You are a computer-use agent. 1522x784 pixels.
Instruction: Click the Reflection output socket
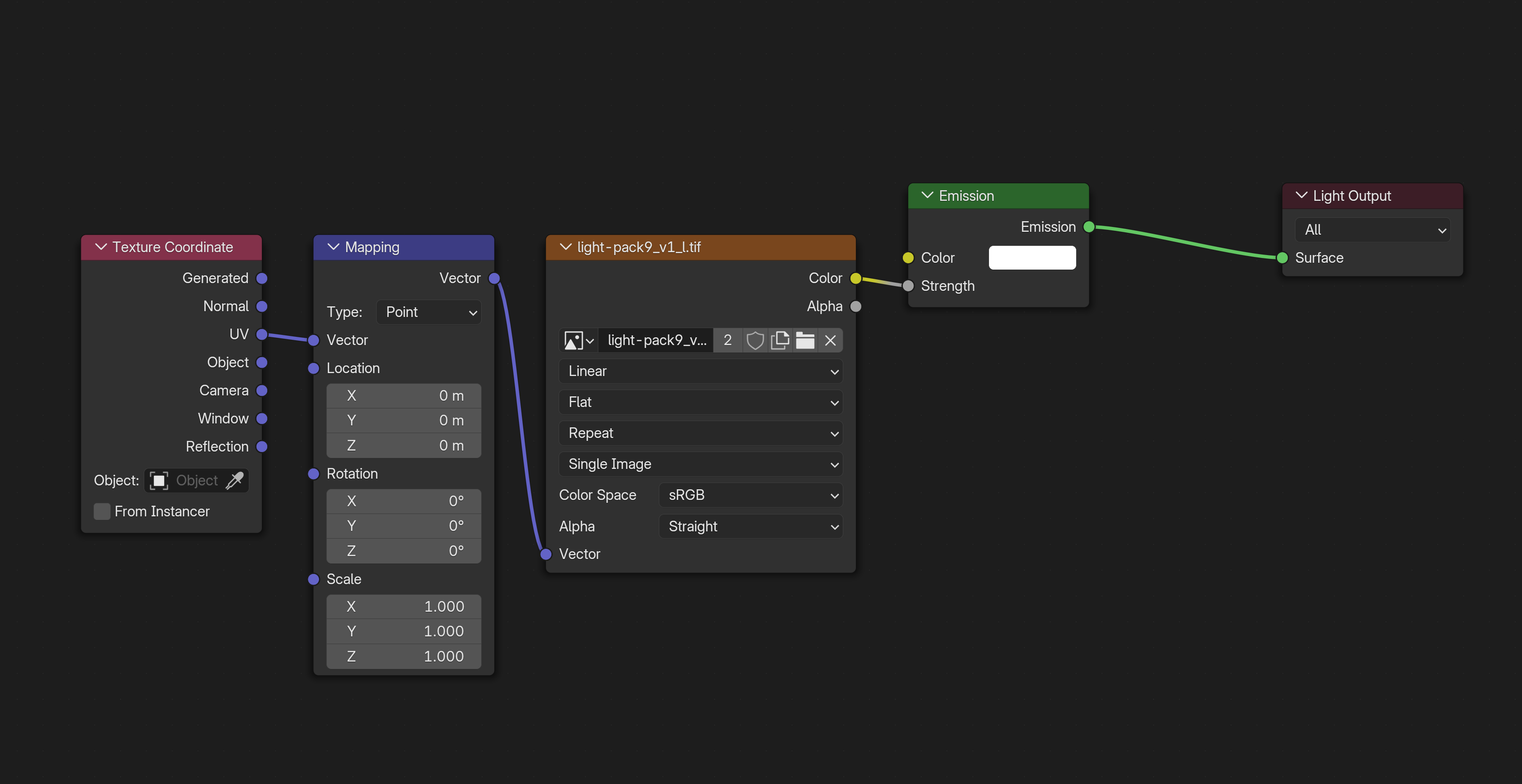262,447
